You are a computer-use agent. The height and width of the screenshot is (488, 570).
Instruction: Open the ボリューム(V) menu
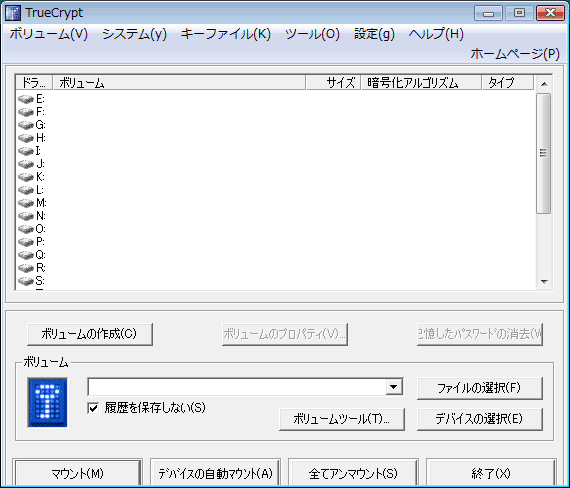click(x=49, y=34)
